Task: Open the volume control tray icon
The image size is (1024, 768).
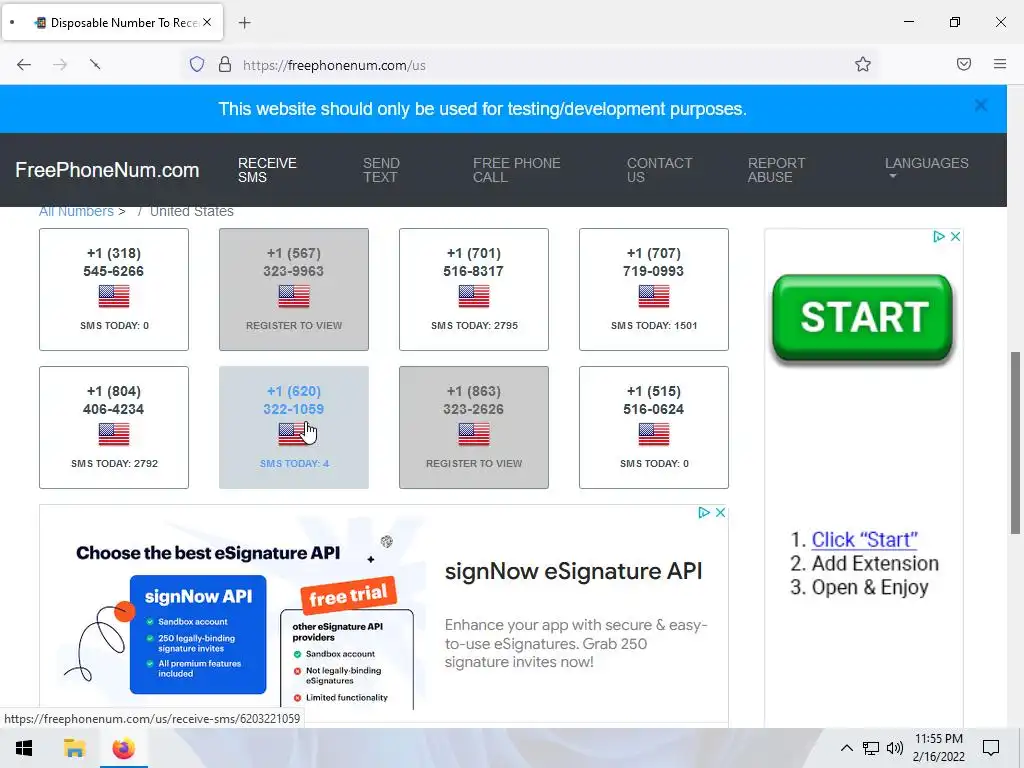Action: (895, 748)
